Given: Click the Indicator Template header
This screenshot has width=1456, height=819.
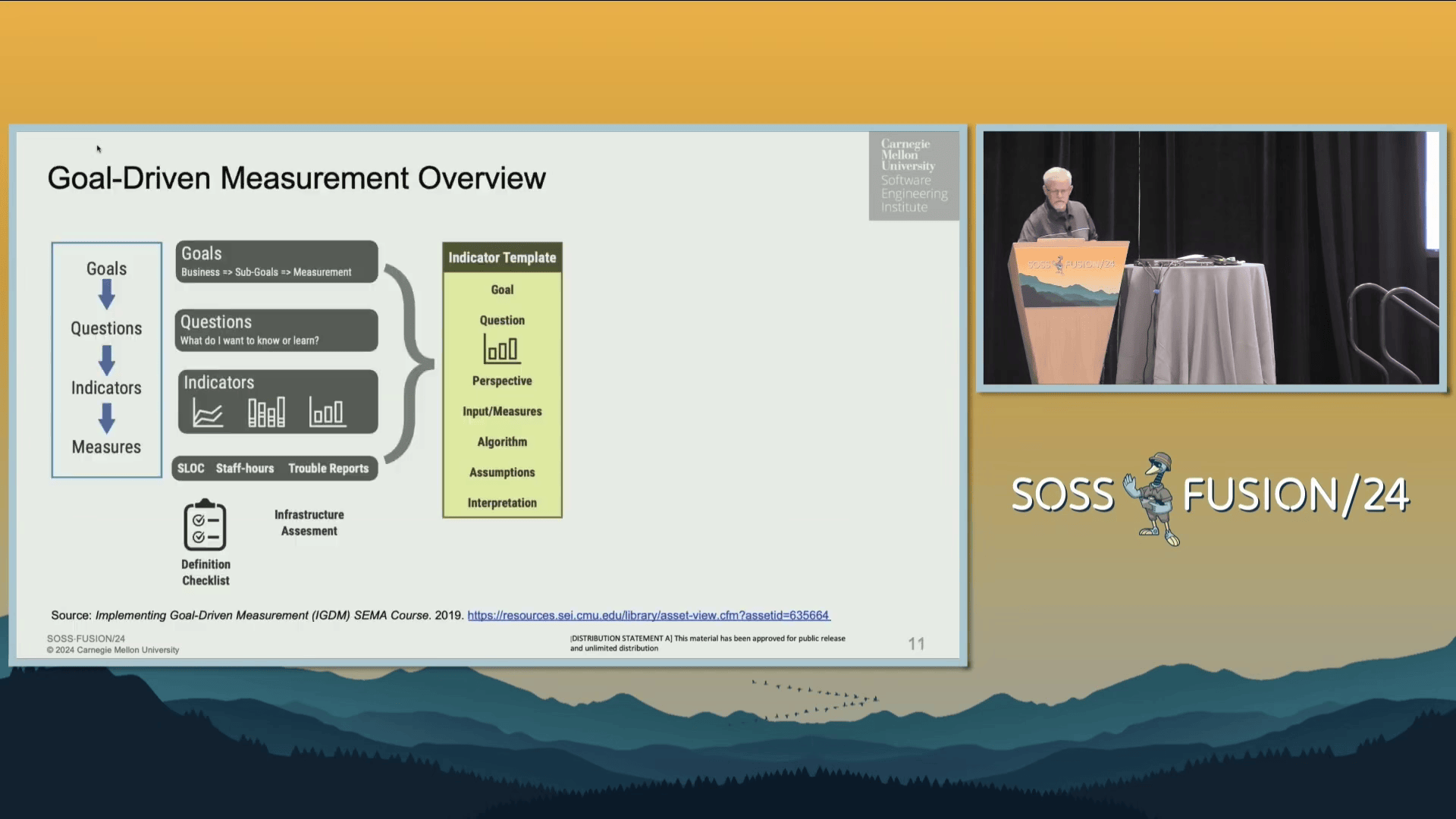Looking at the screenshot, I should 502,258.
